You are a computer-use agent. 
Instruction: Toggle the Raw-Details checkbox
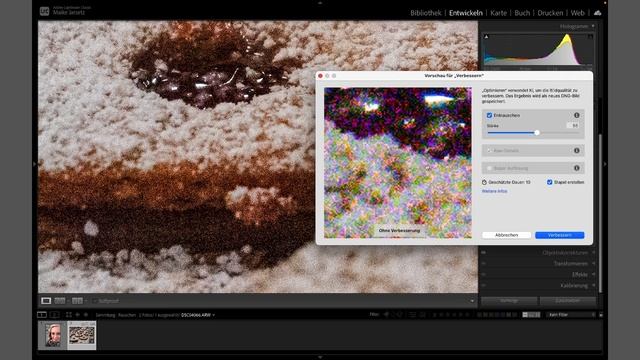489,151
